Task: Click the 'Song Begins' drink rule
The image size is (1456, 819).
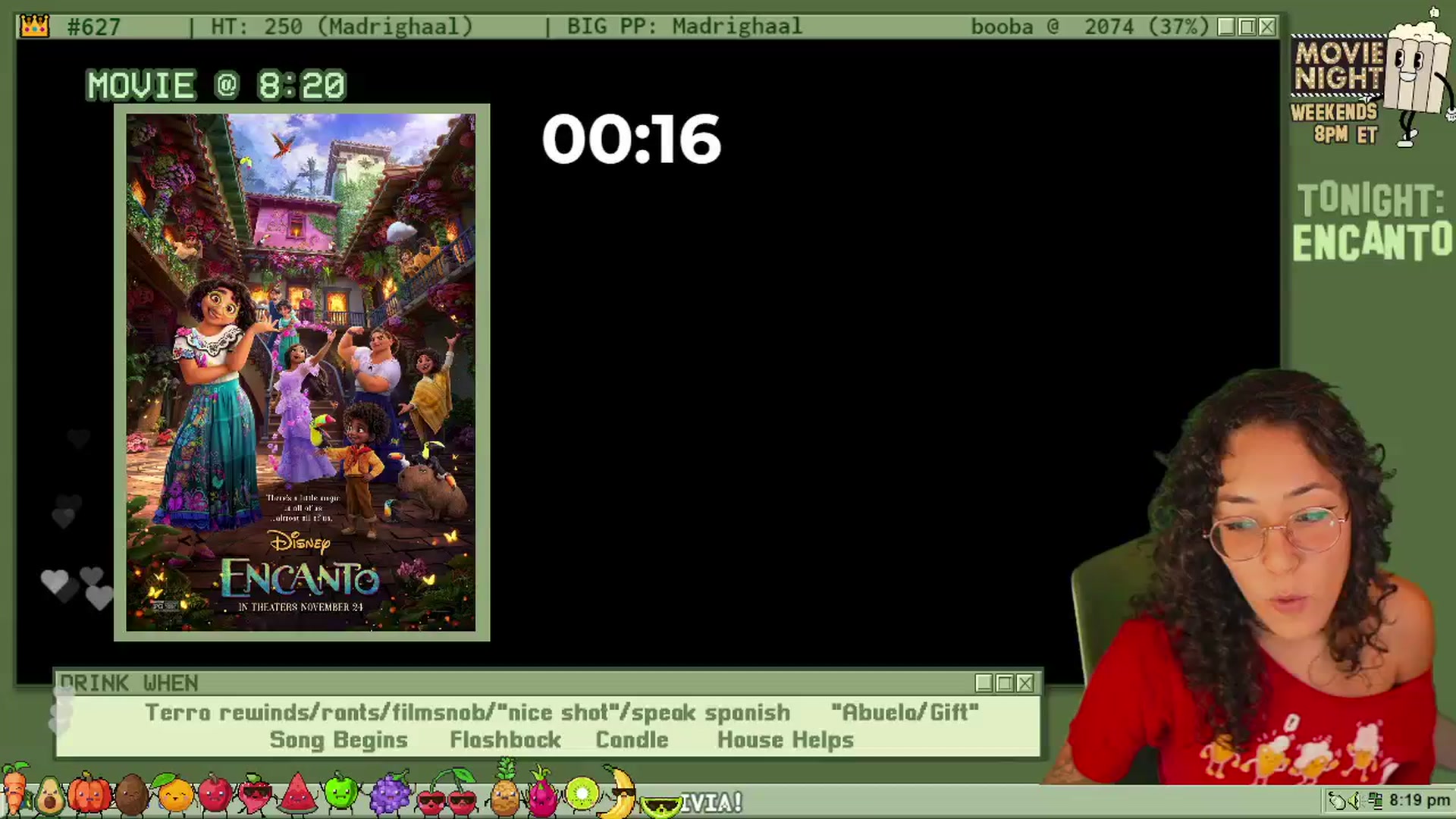Action: tap(339, 740)
